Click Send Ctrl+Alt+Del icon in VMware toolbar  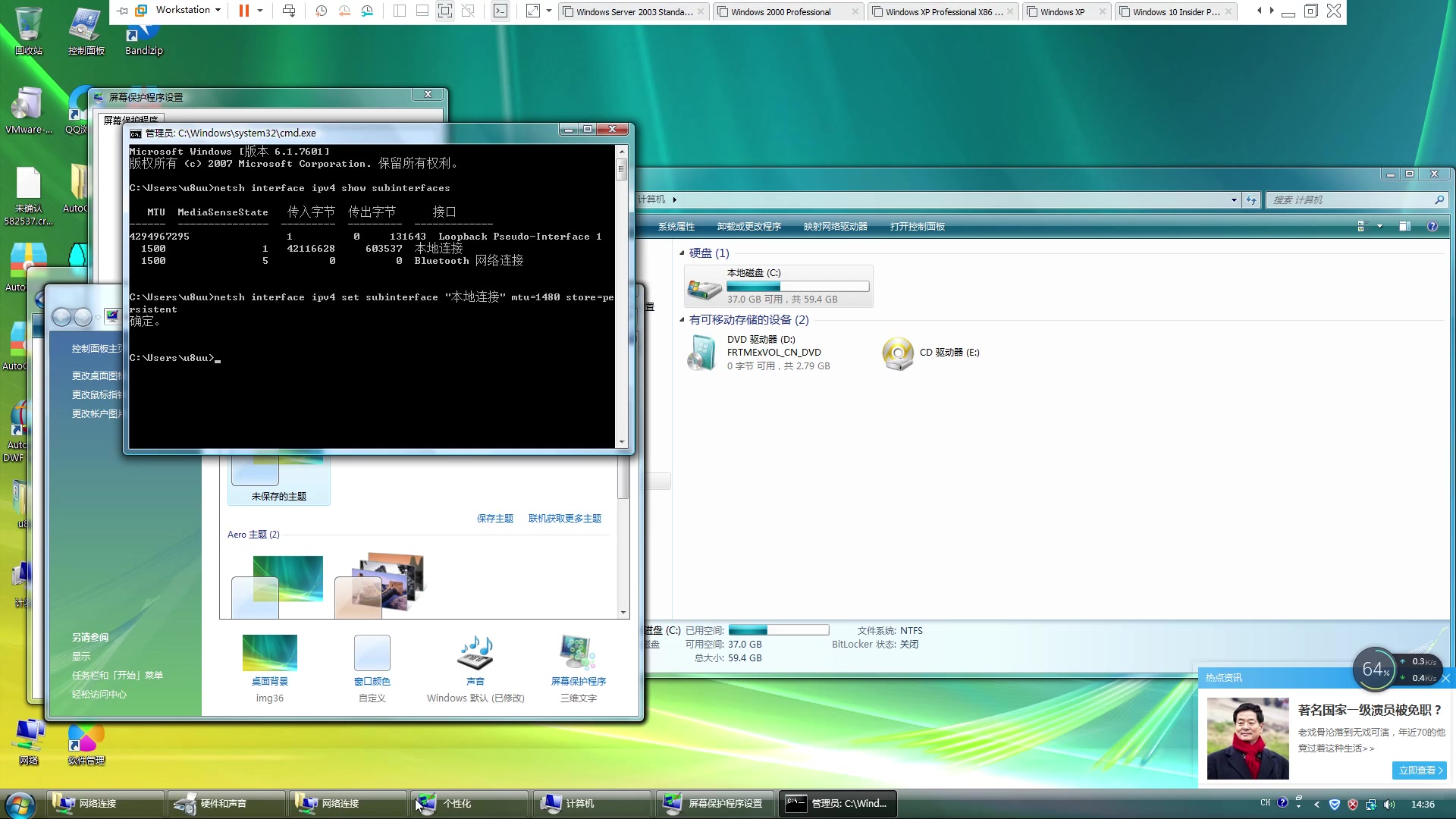click(289, 11)
